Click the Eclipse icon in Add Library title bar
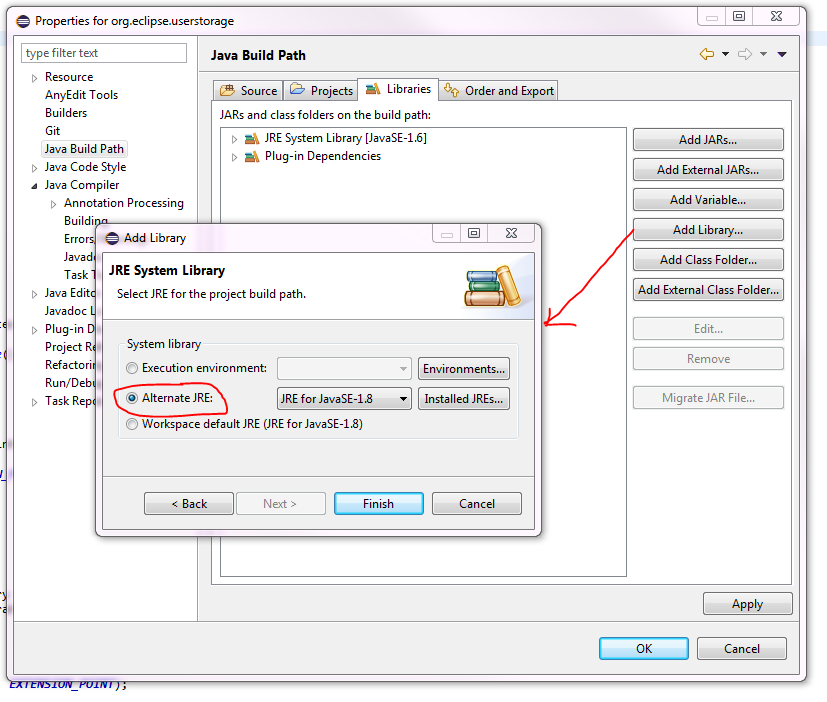Screen dimensions: 827x702 (112, 238)
